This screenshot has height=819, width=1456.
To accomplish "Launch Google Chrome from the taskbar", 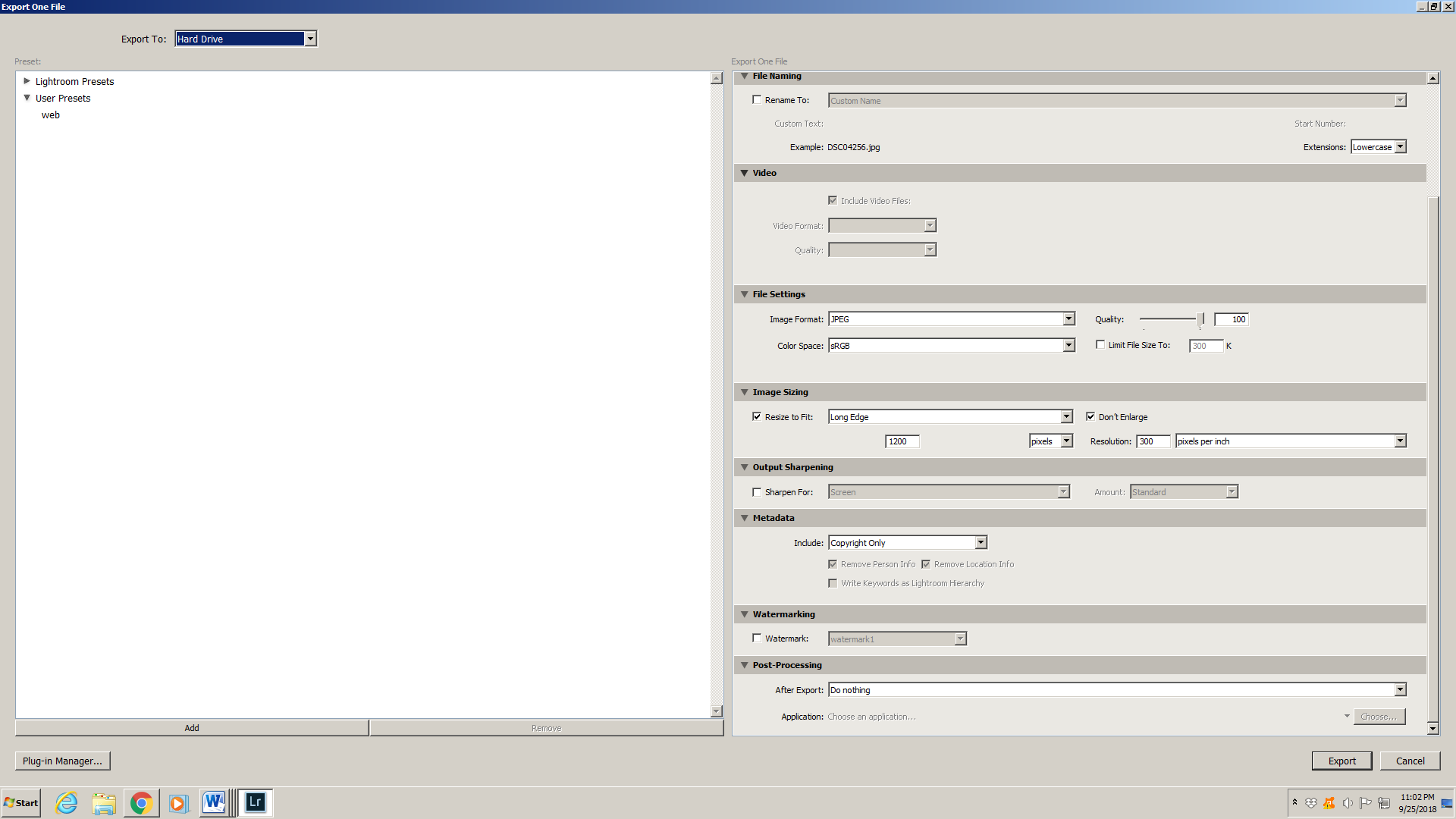I will coord(141,802).
